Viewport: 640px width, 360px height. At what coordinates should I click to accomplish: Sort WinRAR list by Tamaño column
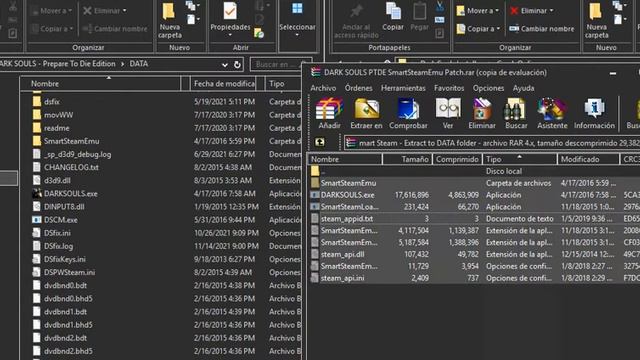click(x=407, y=159)
